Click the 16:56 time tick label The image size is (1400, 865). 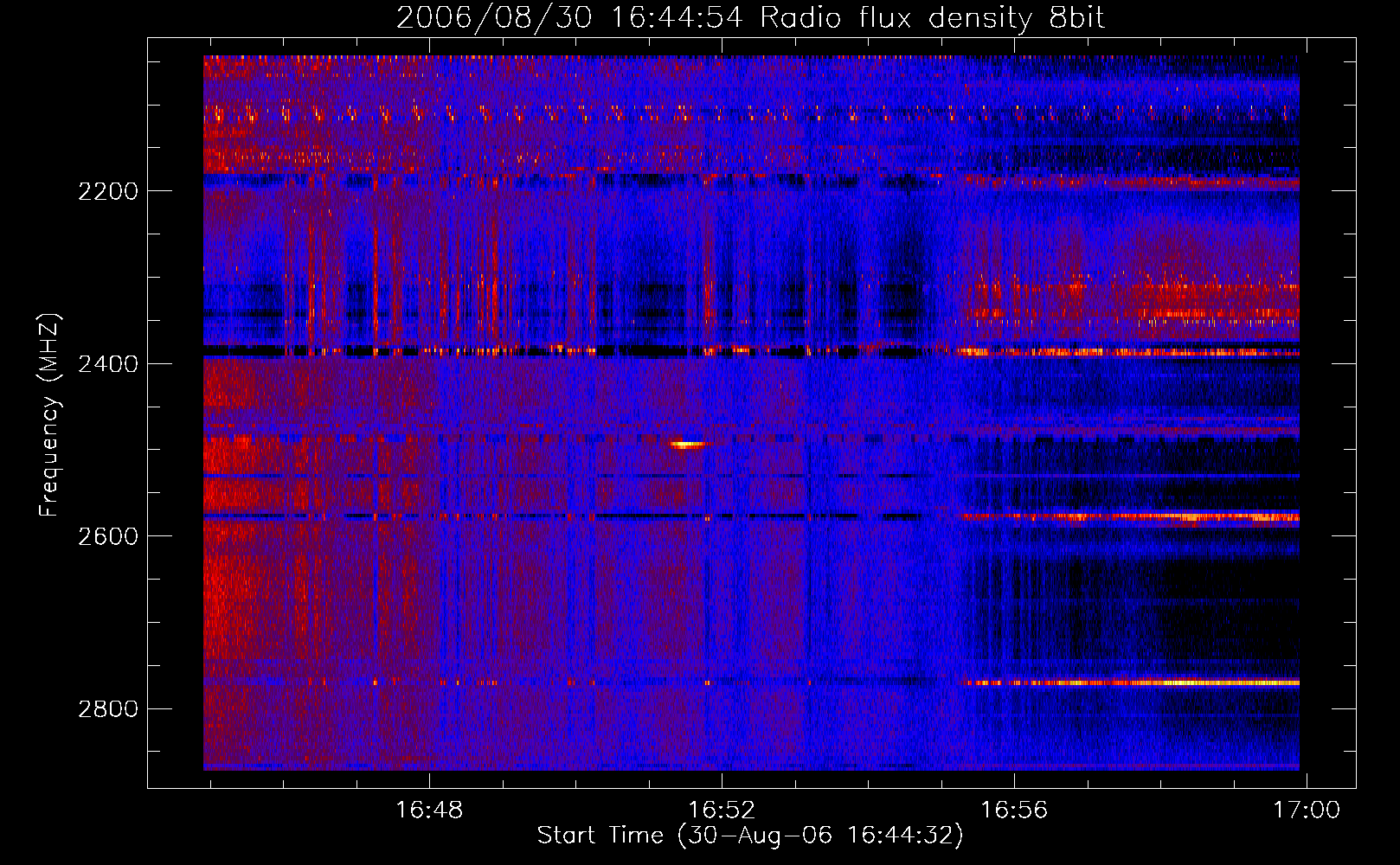1013,810
